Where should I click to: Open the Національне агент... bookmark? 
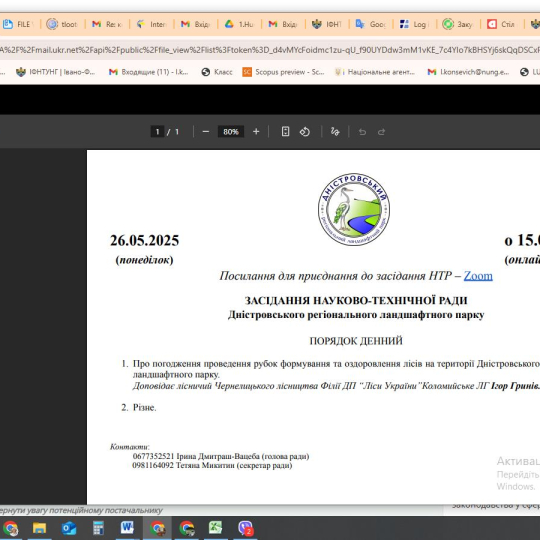375,72
